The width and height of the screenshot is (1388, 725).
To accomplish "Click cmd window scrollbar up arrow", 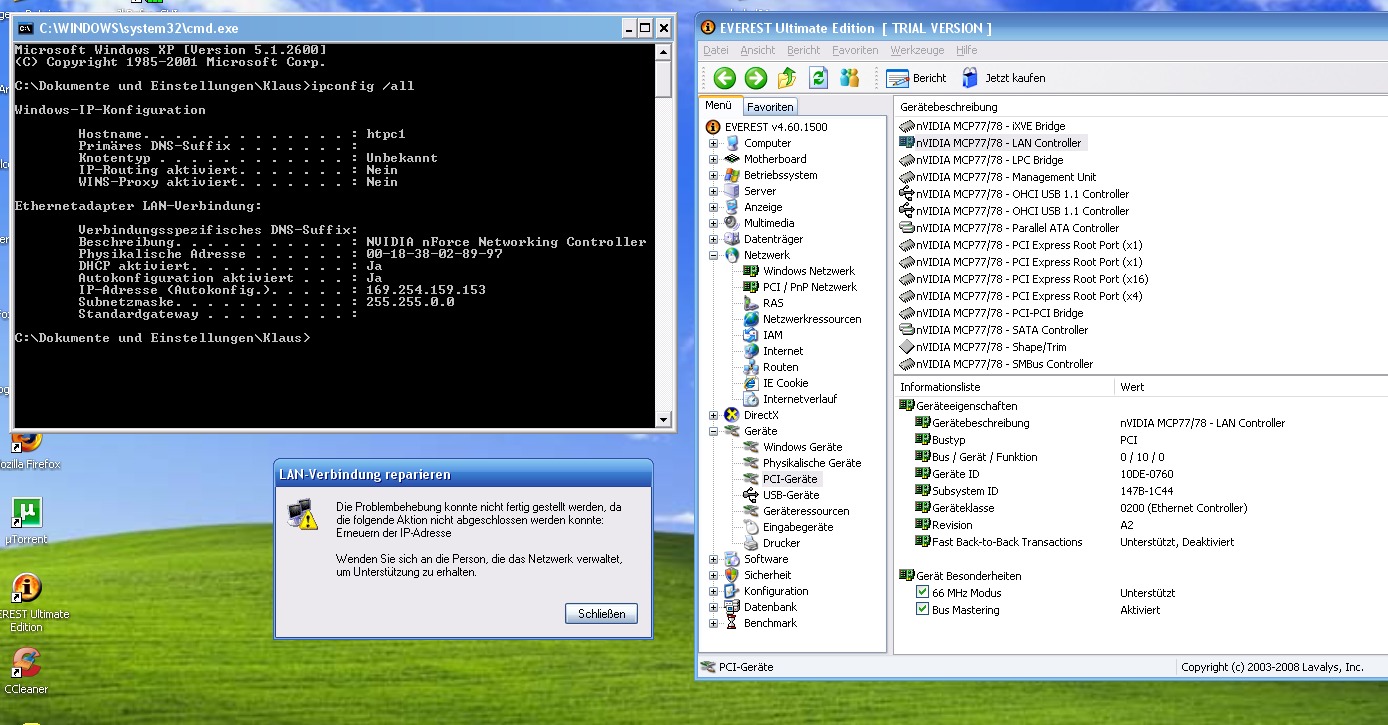I will (664, 50).
